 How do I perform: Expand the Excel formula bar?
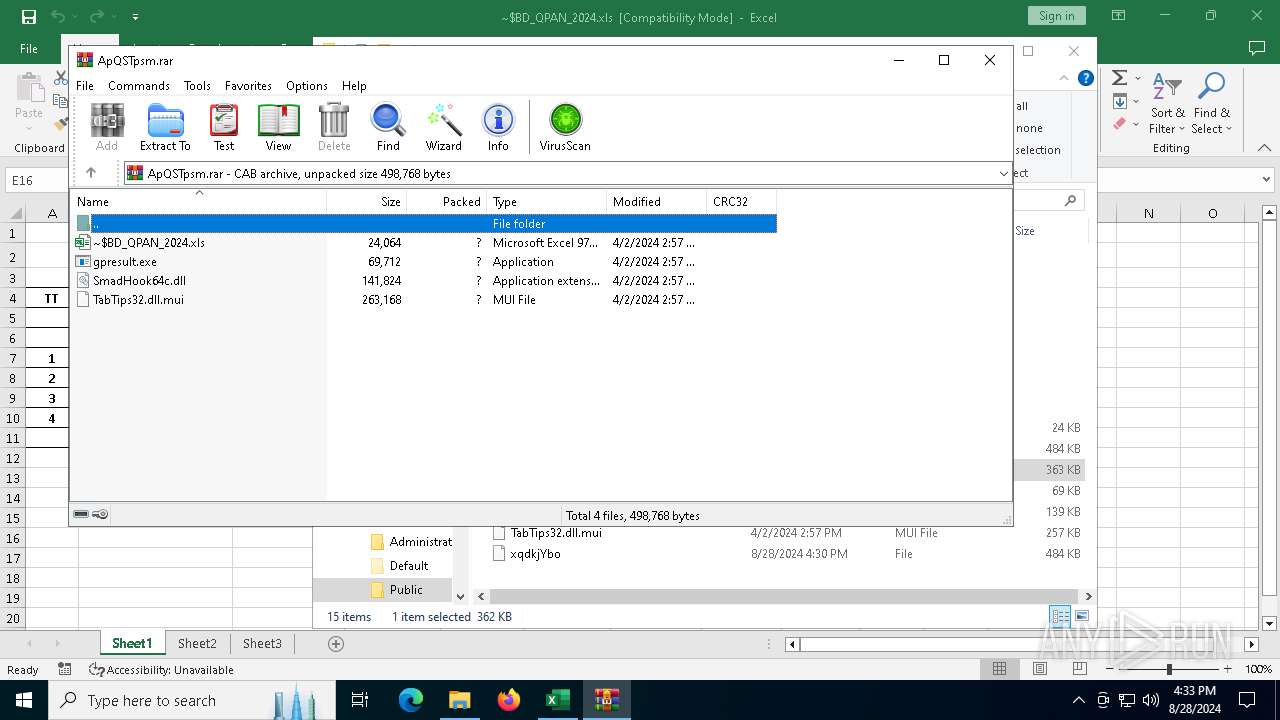click(x=1268, y=180)
